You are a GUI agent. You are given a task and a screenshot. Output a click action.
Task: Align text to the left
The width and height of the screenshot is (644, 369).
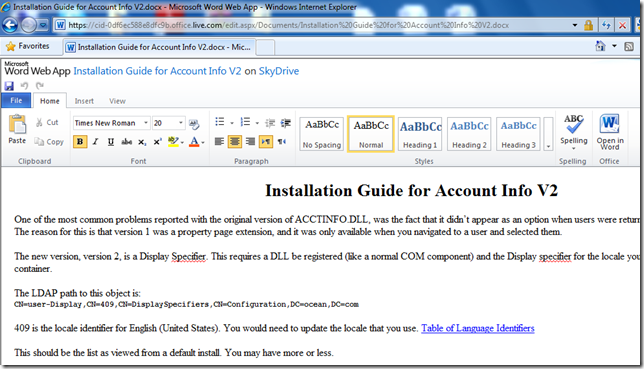[x=219, y=142]
